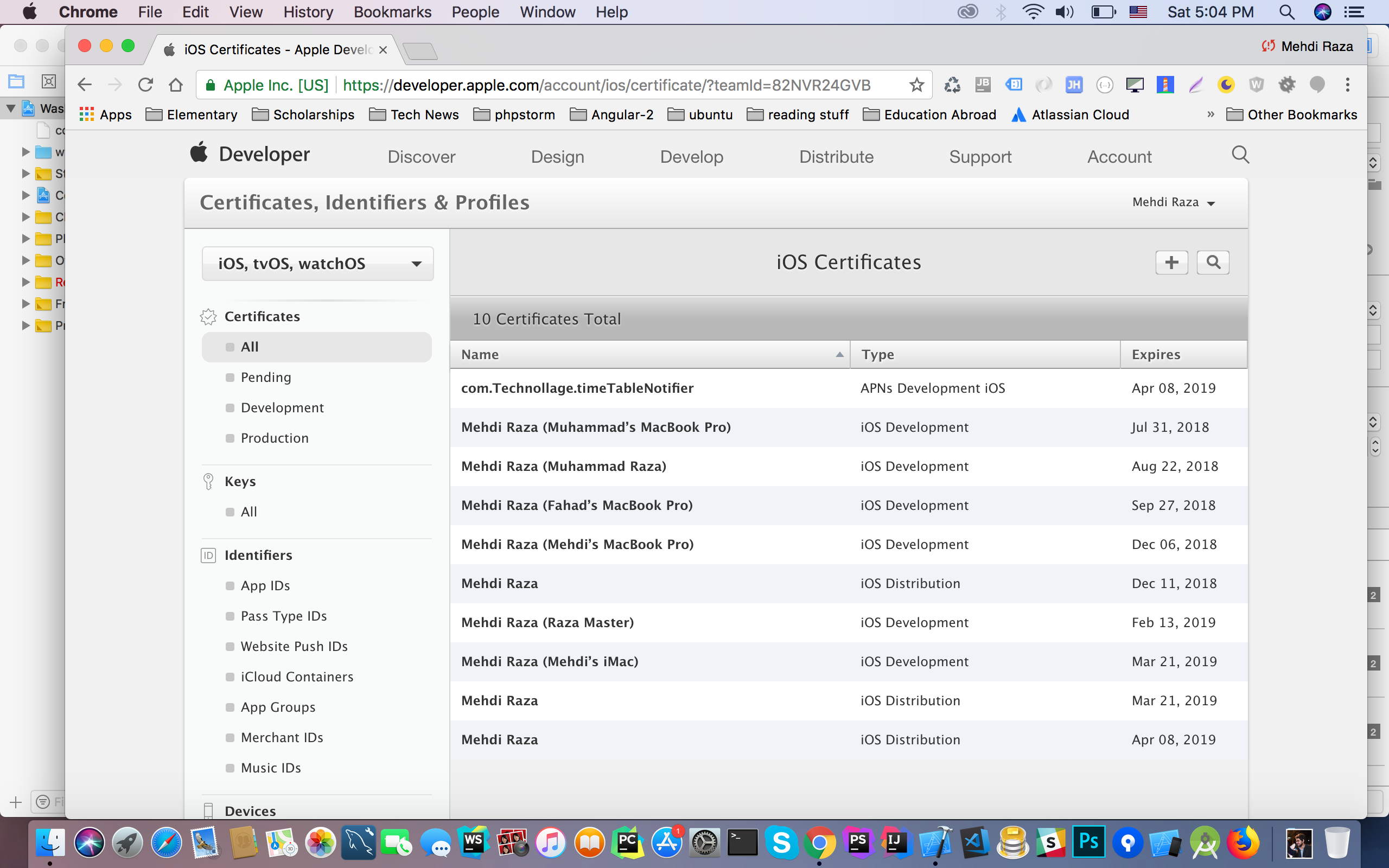The width and height of the screenshot is (1389, 868).
Task: Bookmark this page with the star icon
Action: pos(916,85)
